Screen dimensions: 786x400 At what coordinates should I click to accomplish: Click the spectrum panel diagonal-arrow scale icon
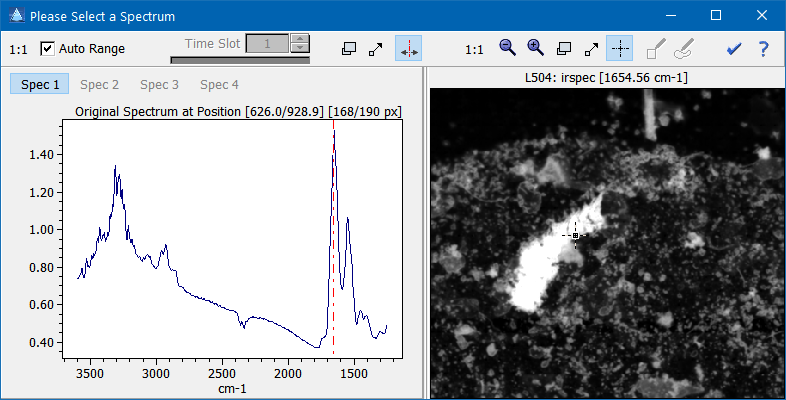tap(375, 49)
